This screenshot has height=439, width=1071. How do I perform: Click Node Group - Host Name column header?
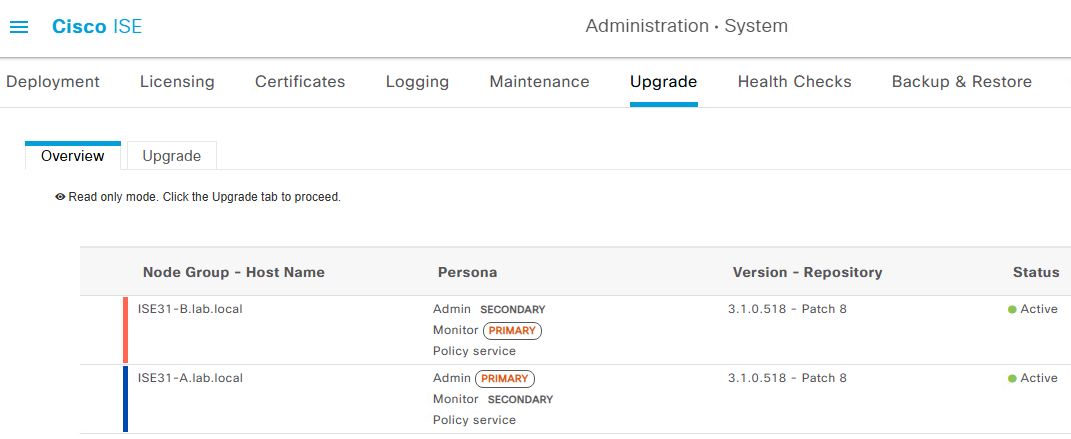click(x=234, y=272)
